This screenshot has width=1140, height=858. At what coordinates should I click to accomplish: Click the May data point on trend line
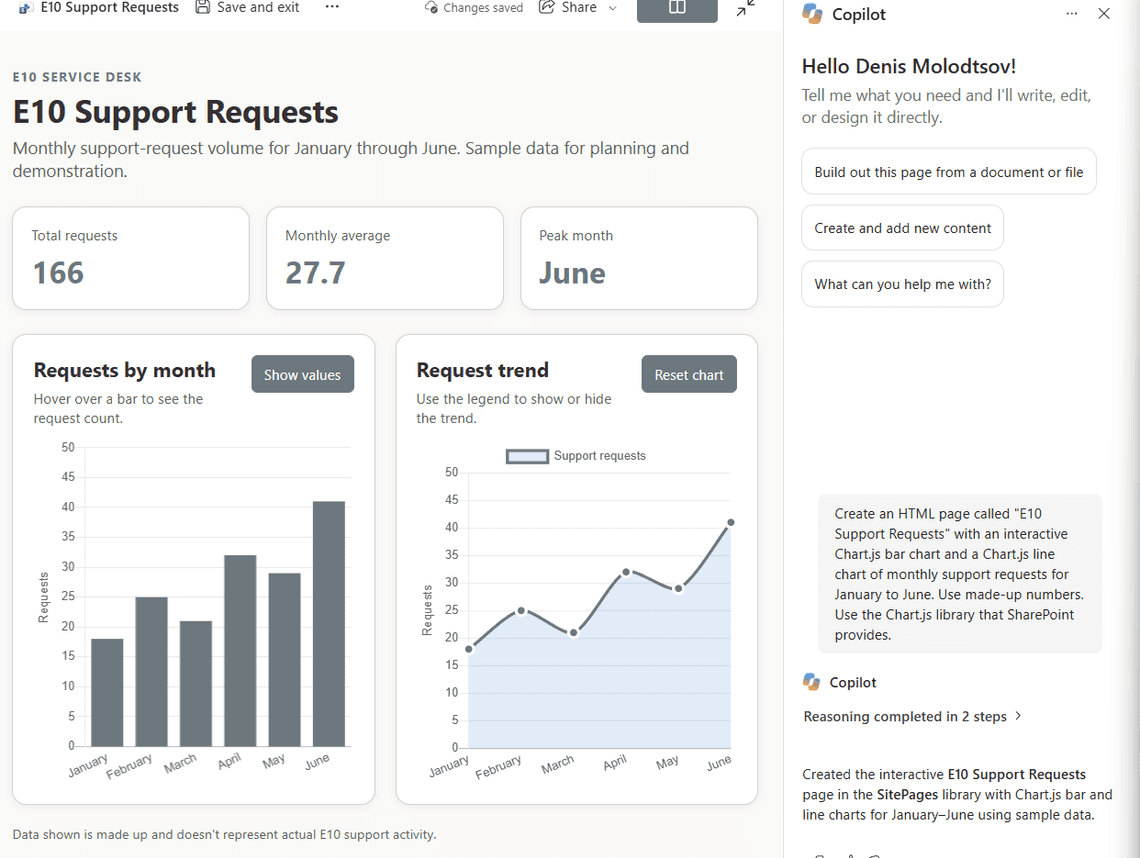pyautogui.click(x=678, y=588)
